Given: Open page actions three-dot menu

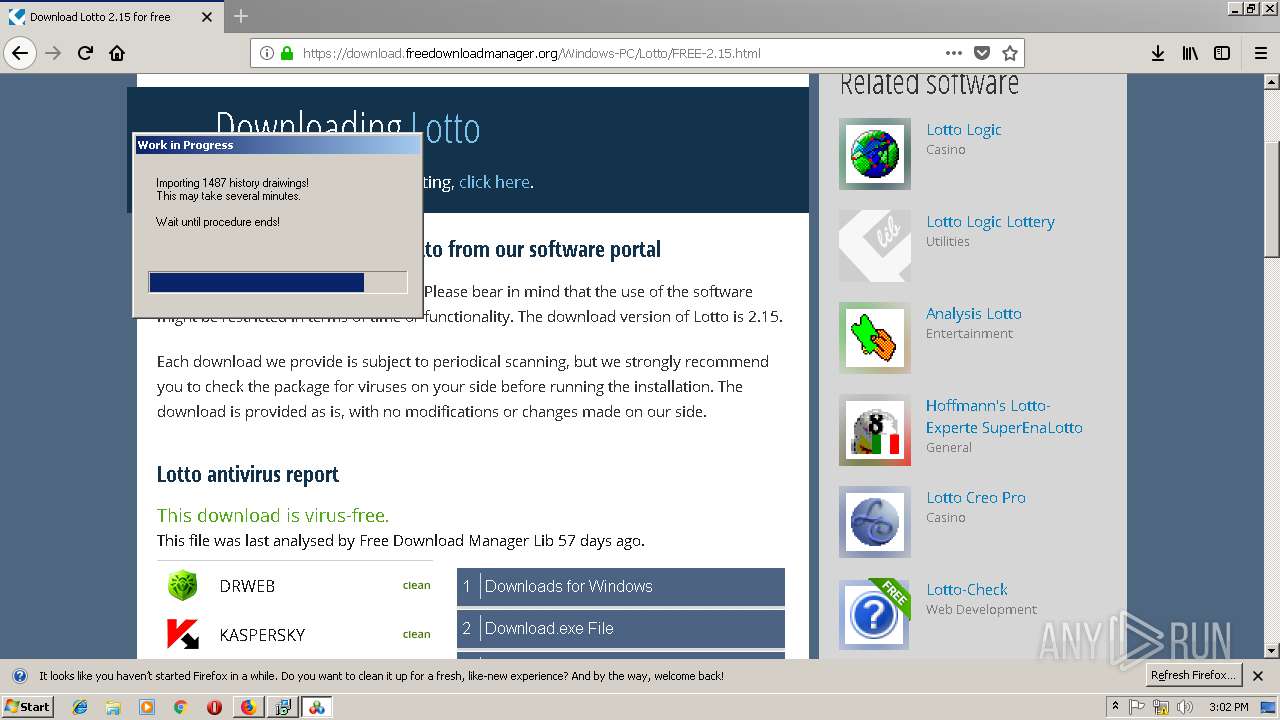Looking at the screenshot, I should tap(954, 53).
